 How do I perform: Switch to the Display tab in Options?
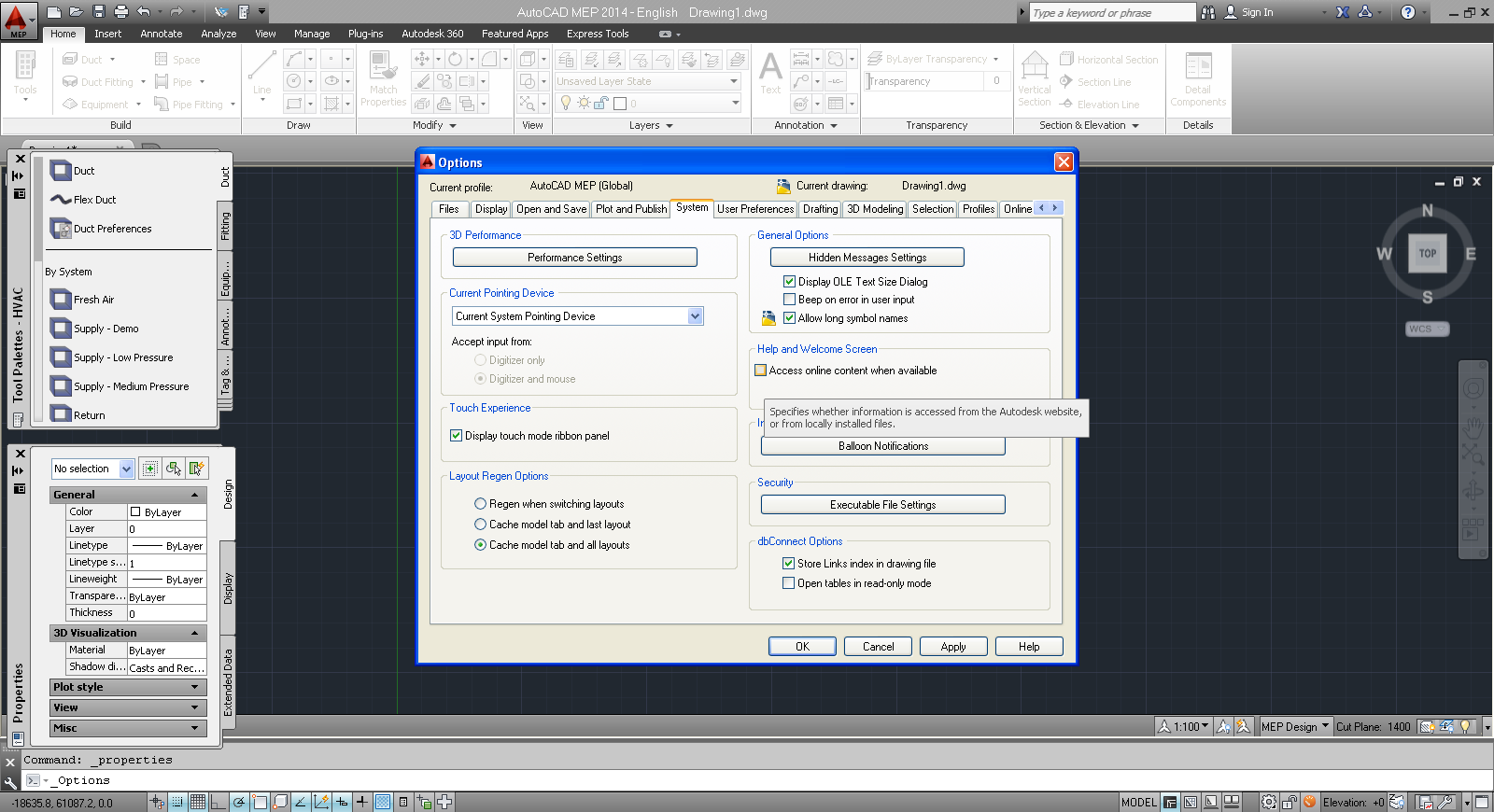coord(491,209)
